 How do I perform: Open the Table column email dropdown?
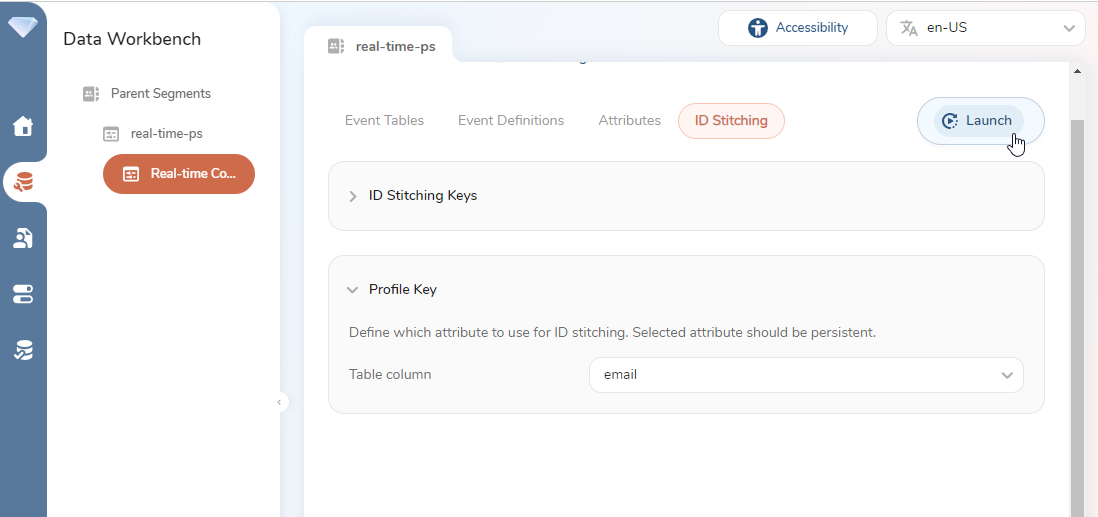point(805,375)
